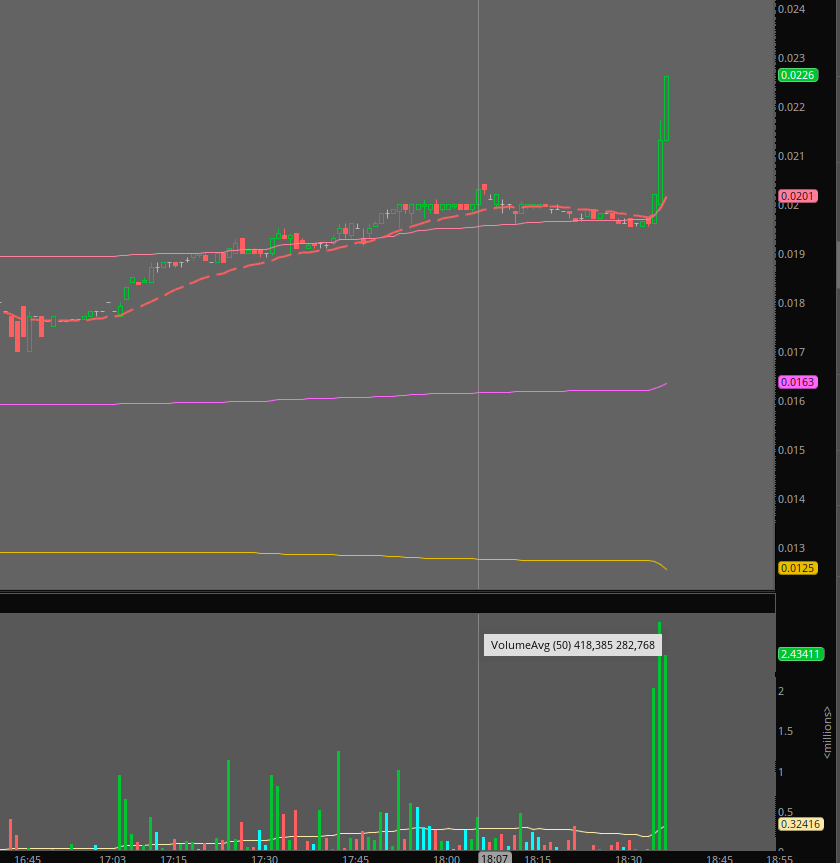
Task: Select the pink 0.0201 price marker label
Action: coord(797,196)
